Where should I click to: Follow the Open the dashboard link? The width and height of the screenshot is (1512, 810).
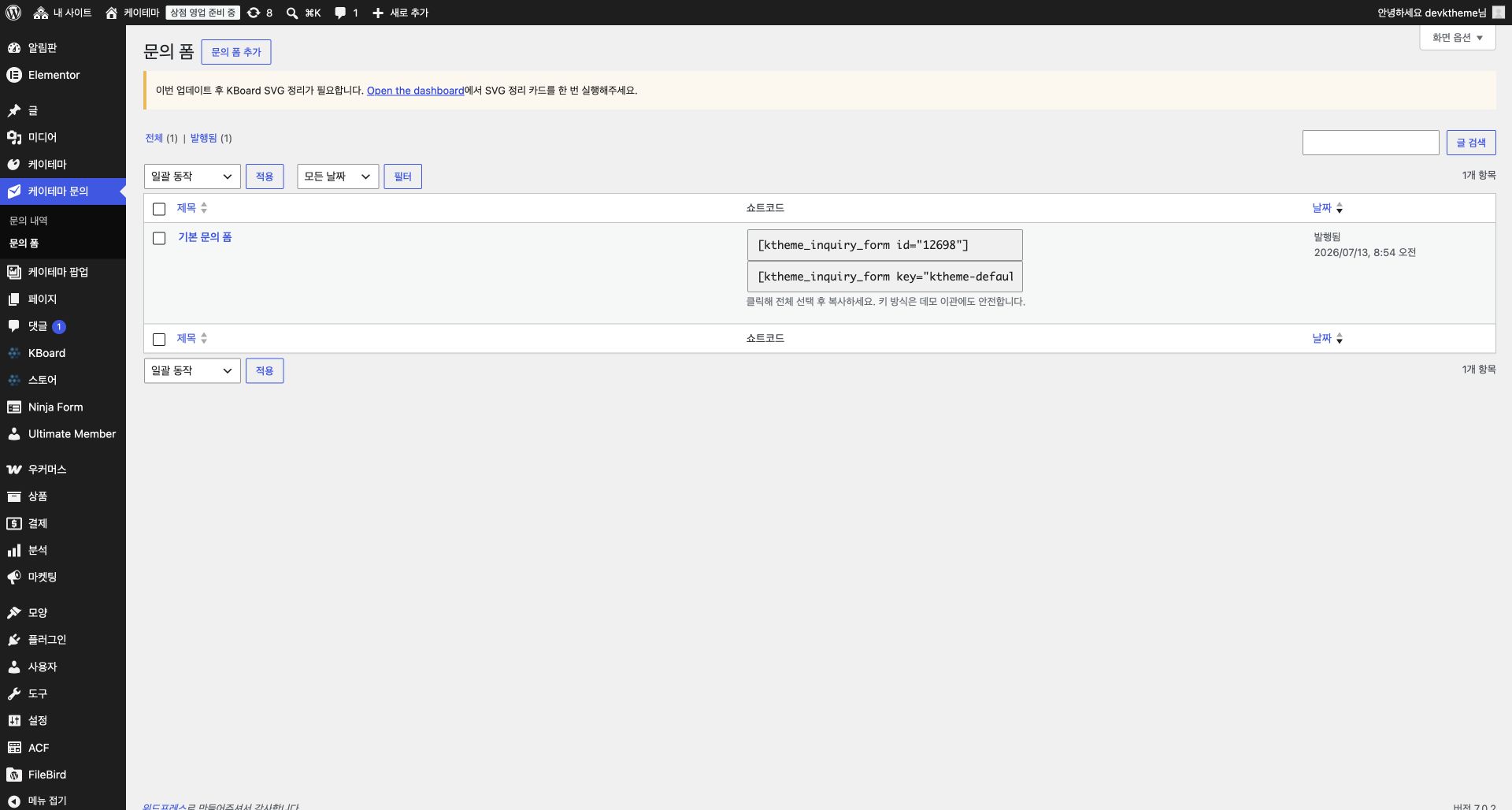(415, 91)
